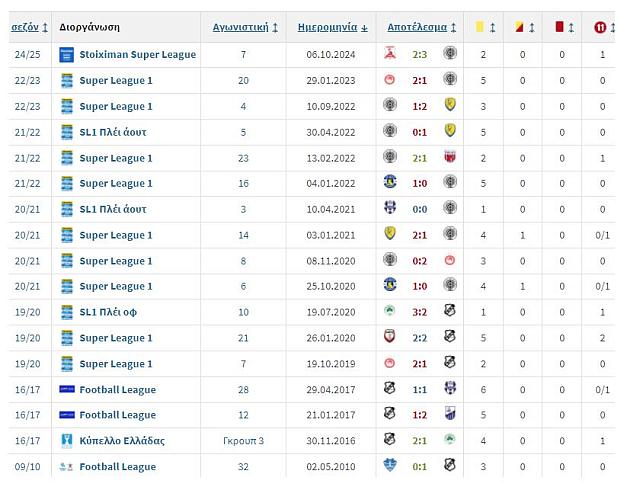Sort by yellow card column icon
Image resolution: width=640 pixels, height=490 pixels.
point(480,27)
